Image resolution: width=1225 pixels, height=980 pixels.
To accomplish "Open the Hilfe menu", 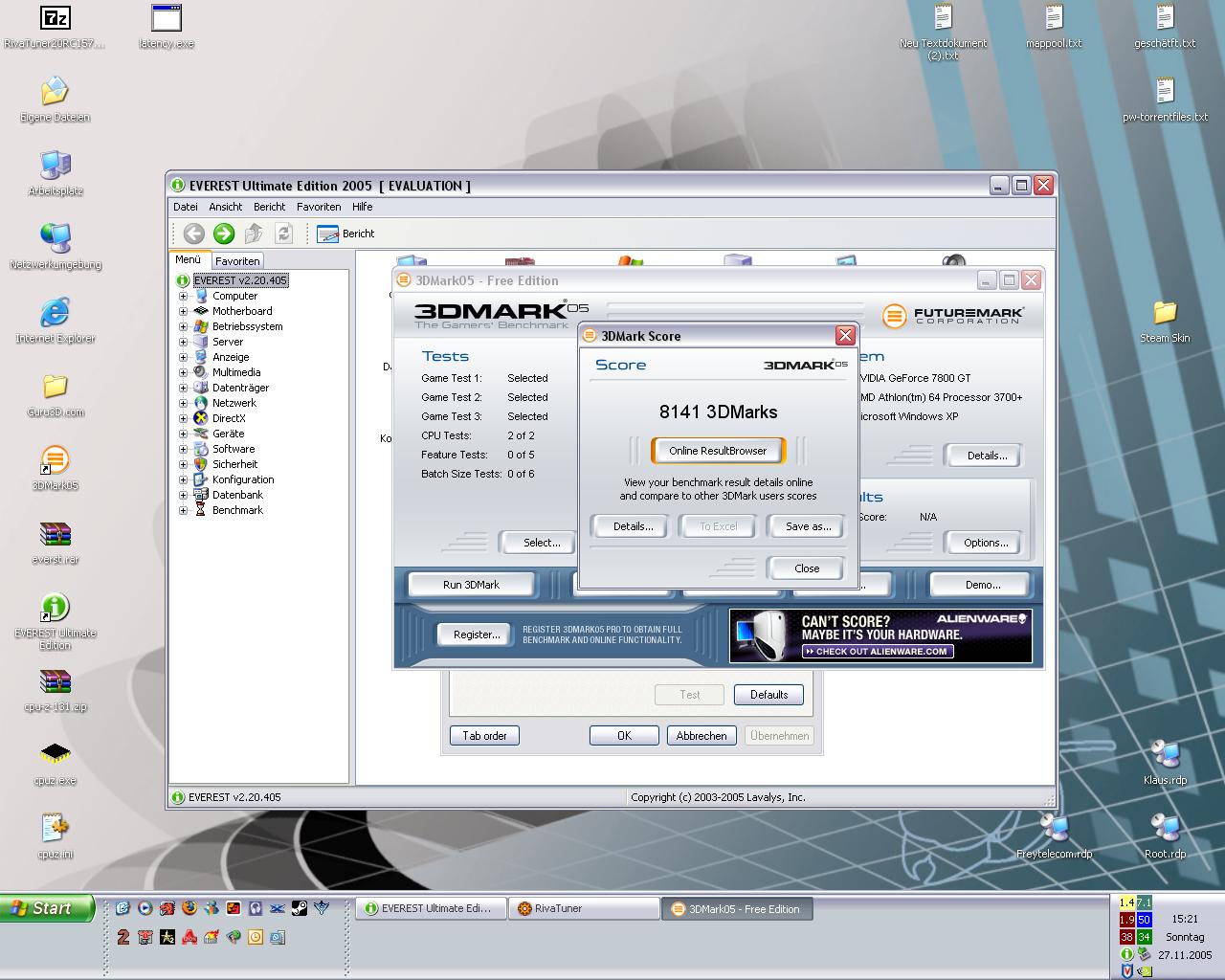I will 362,207.
